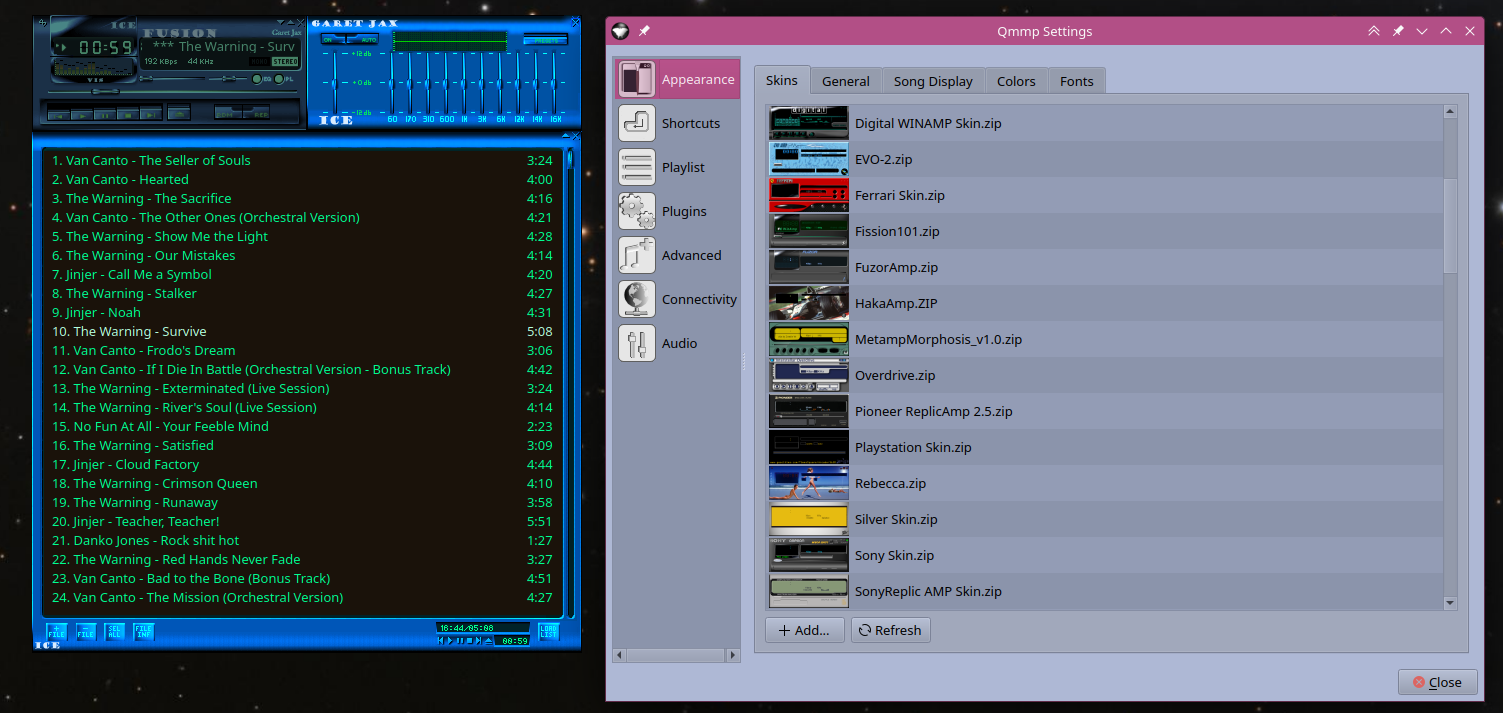
Task: Switch to the Fonts tab
Action: [x=1076, y=82]
